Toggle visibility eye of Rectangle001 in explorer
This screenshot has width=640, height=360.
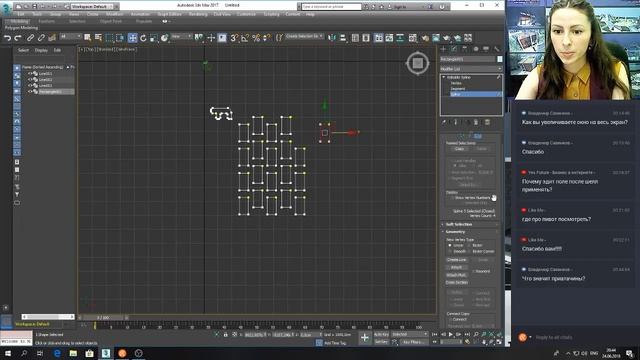point(30,92)
